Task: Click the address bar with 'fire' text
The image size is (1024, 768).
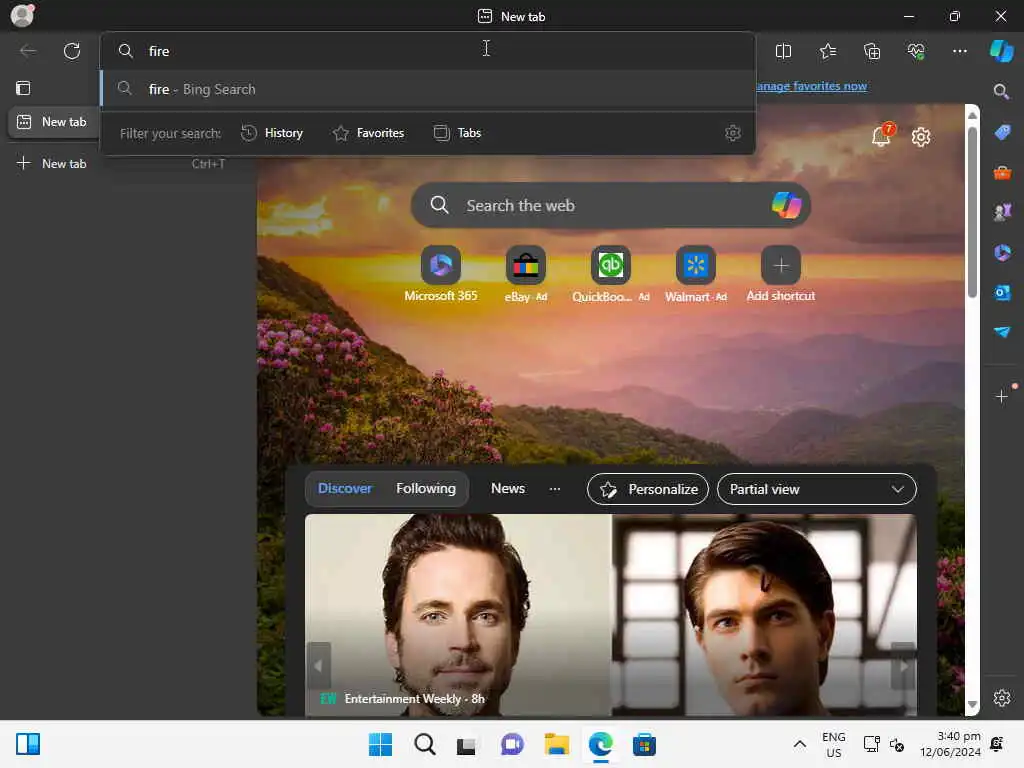Action: coord(428,51)
